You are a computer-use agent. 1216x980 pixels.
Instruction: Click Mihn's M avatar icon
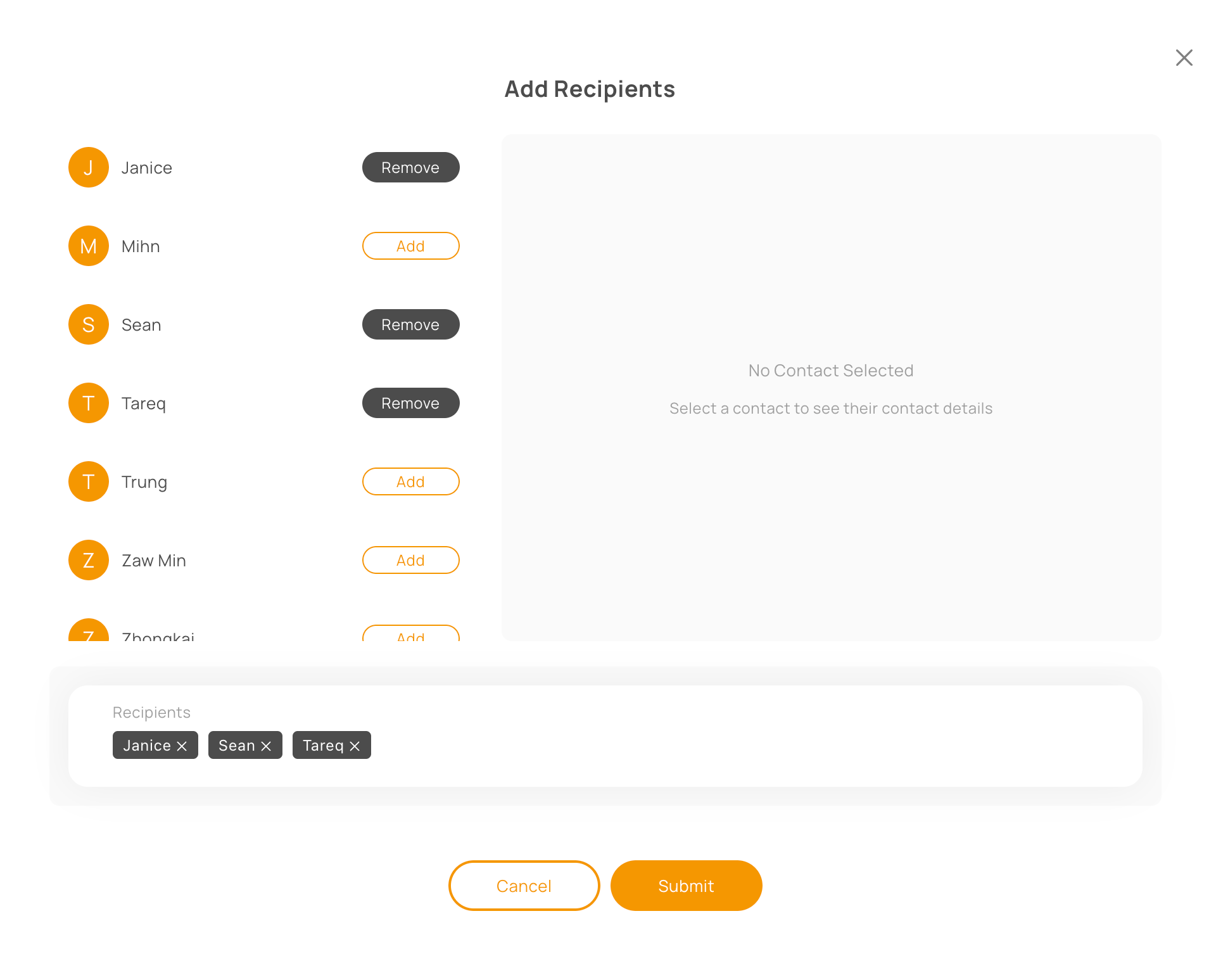(x=89, y=246)
